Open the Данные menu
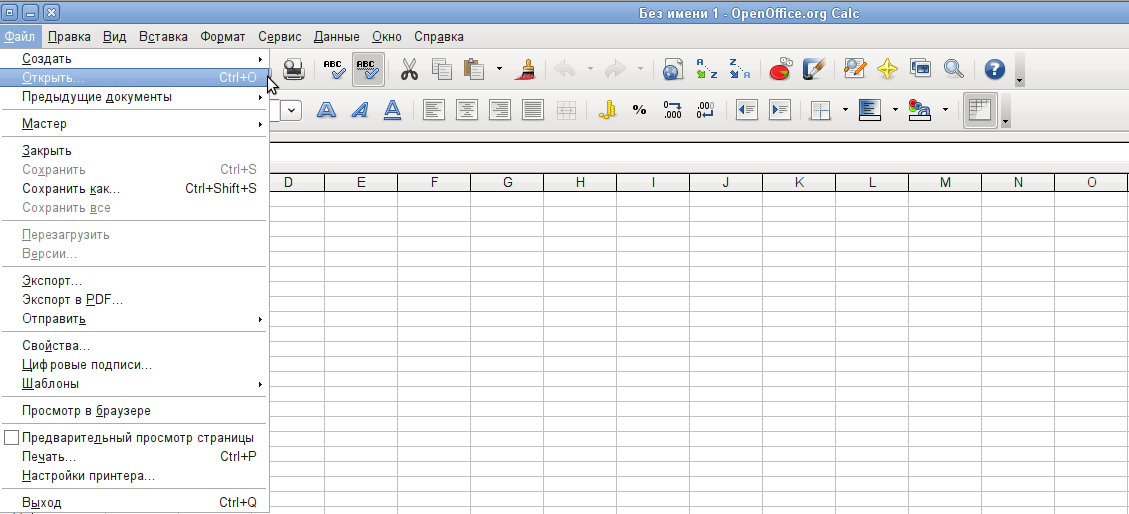The width and height of the screenshot is (1129, 514). tap(336, 37)
